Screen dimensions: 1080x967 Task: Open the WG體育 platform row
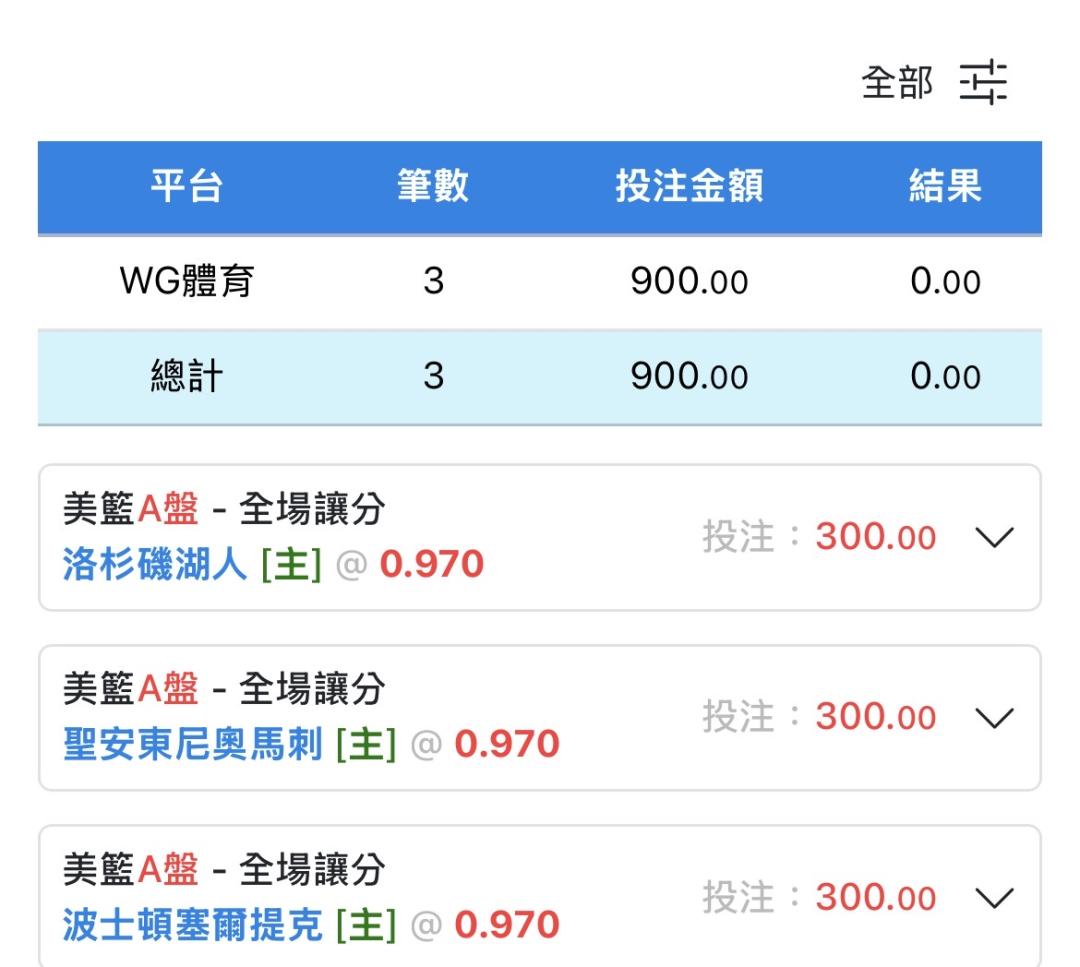tap(187, 282)
